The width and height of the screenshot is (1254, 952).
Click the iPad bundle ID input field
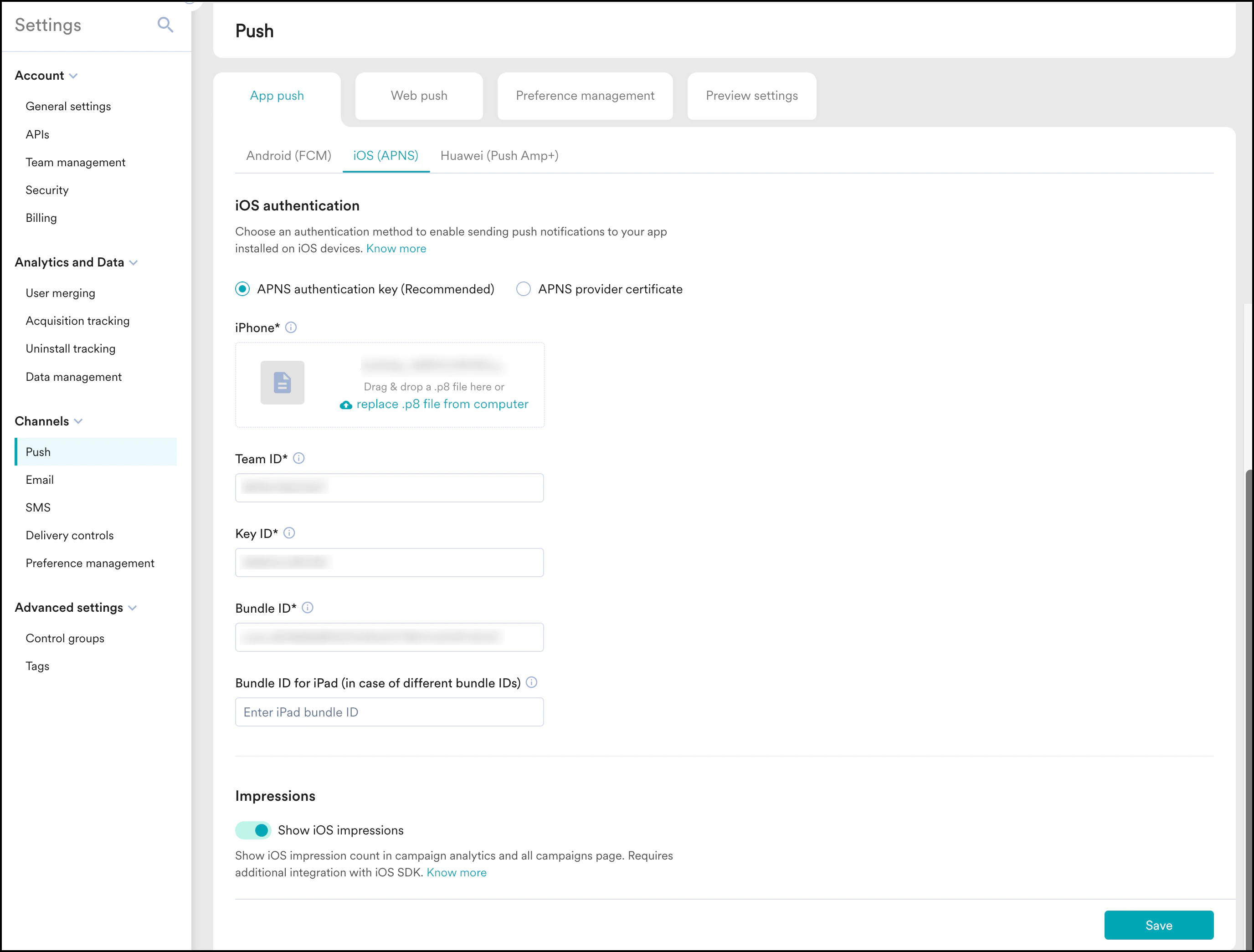pos(390,712)
